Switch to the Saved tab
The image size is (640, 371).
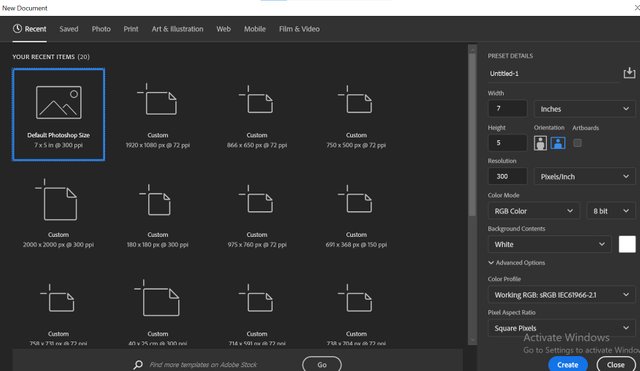69,29
